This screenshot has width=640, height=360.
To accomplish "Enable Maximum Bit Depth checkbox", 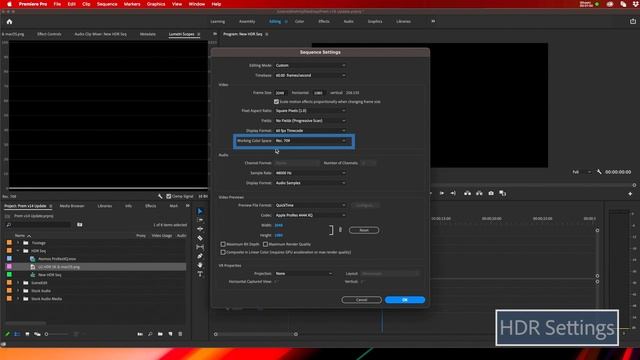I will point(223,244).
